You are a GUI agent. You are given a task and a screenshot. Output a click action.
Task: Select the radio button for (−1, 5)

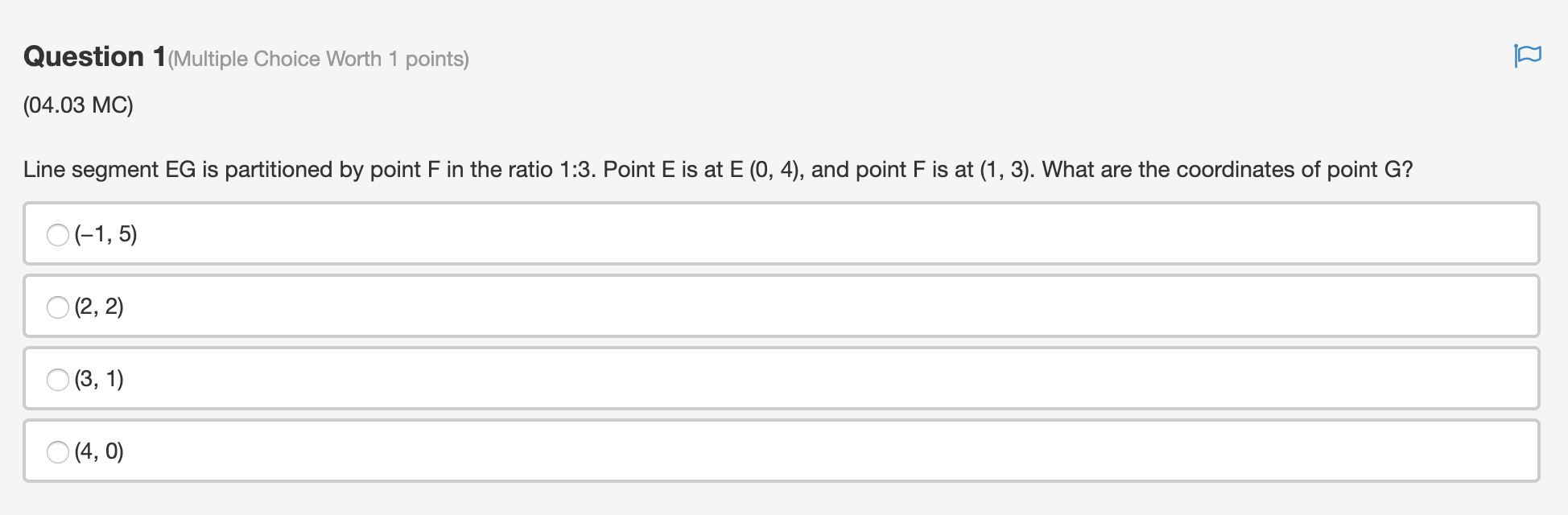coord(57,234)
